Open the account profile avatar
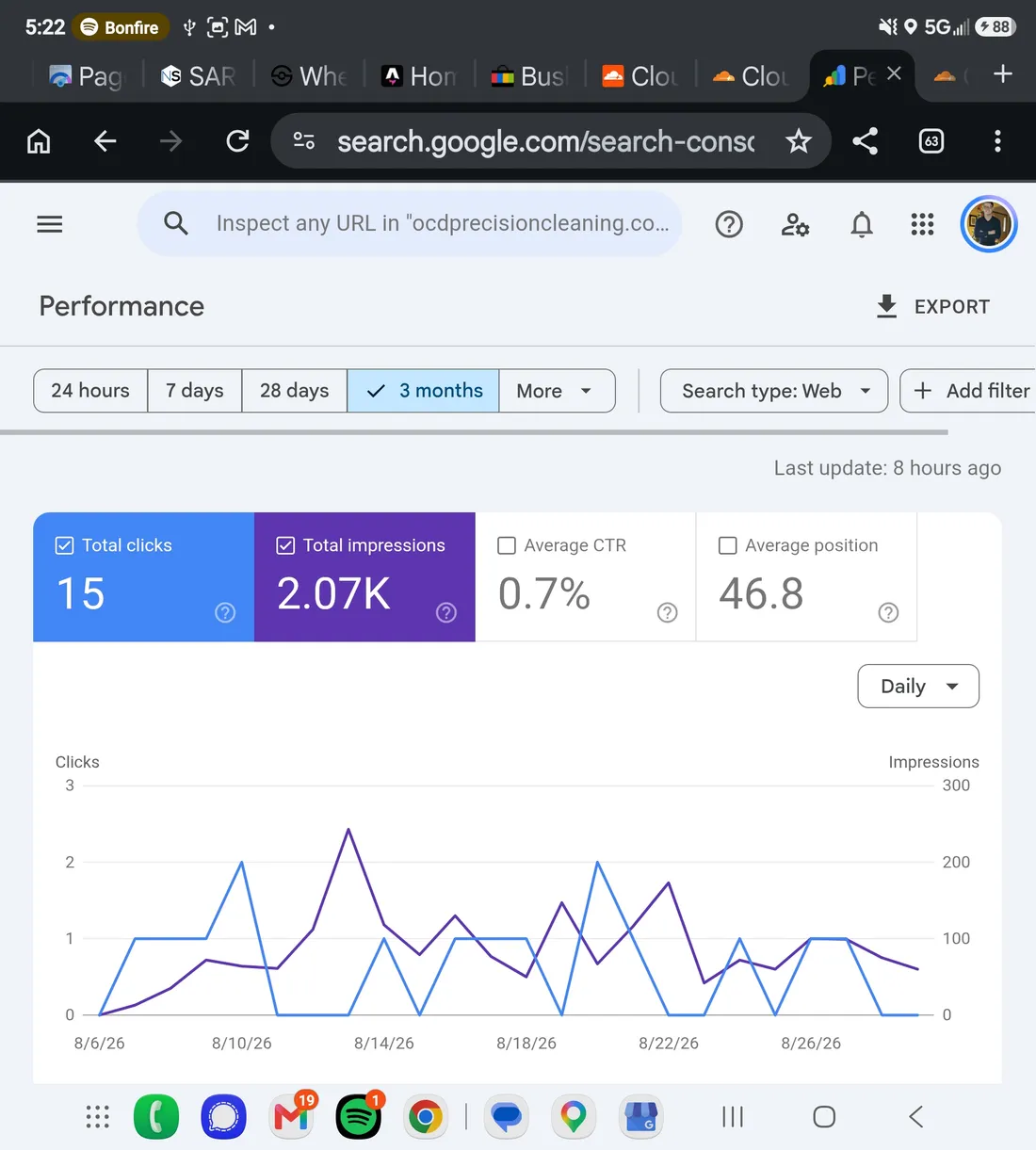Image resolution: width=1036 pixels, height=1150 pixels. point(988,224)
